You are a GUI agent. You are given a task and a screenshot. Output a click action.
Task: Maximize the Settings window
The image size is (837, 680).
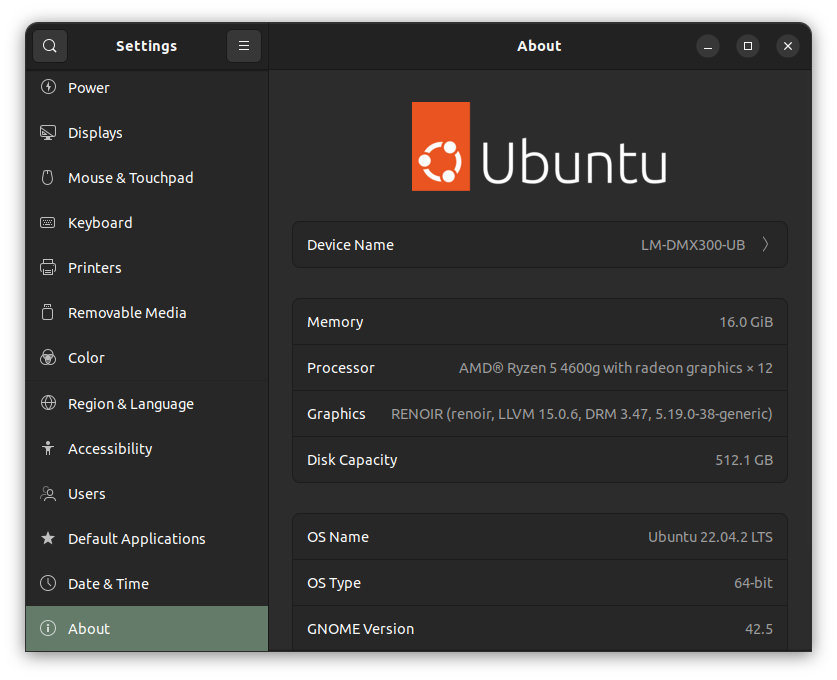click(x=748, y=46)
